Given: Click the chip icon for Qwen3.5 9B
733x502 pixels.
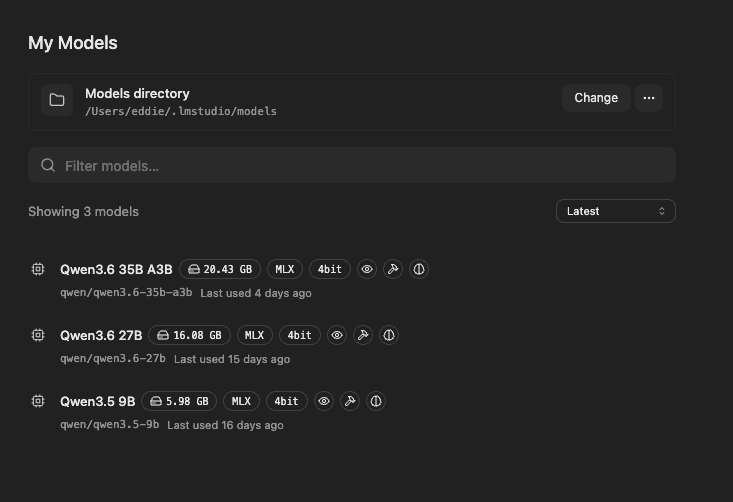Looking at the screenshot, I should click(x=38, y=401).
